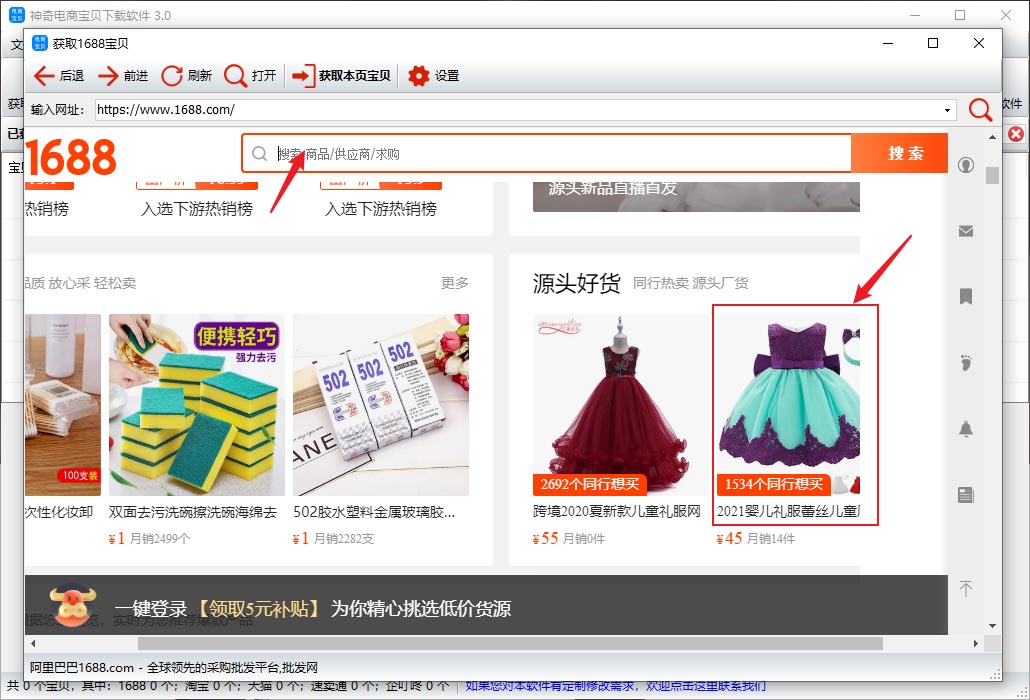Click the 后退 back arrow button
1030x700 pixels.
coord(58,76)
